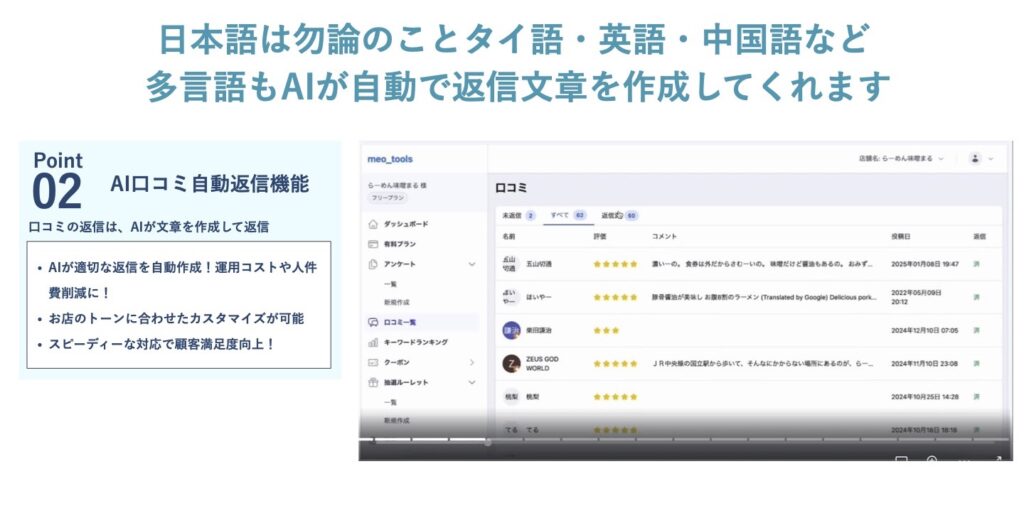
Task: Click the クーポン ticket icon
Action: point(373,362)
